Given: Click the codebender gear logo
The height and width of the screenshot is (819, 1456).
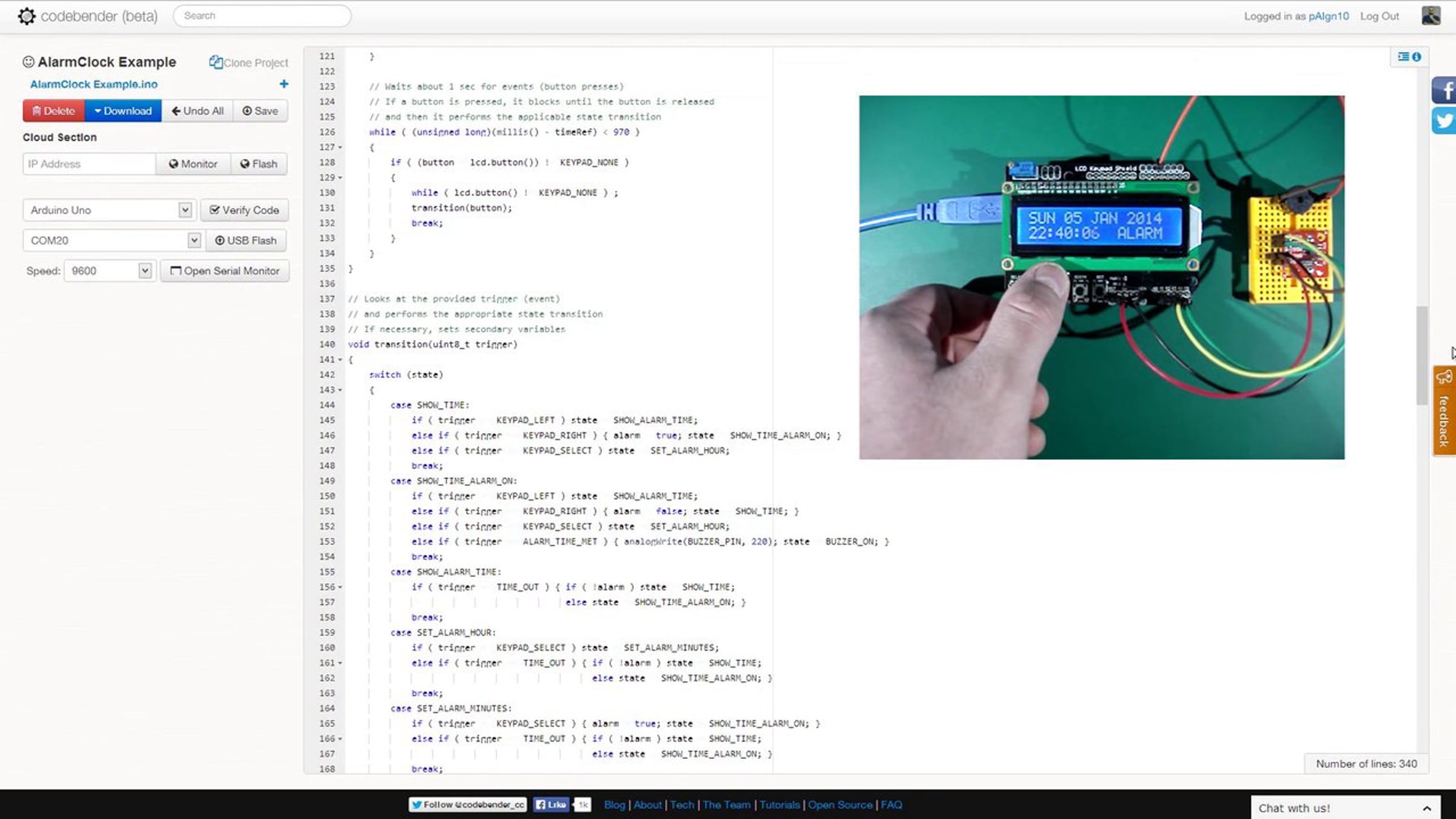Looking at the screenshot, I should [27, 16].
